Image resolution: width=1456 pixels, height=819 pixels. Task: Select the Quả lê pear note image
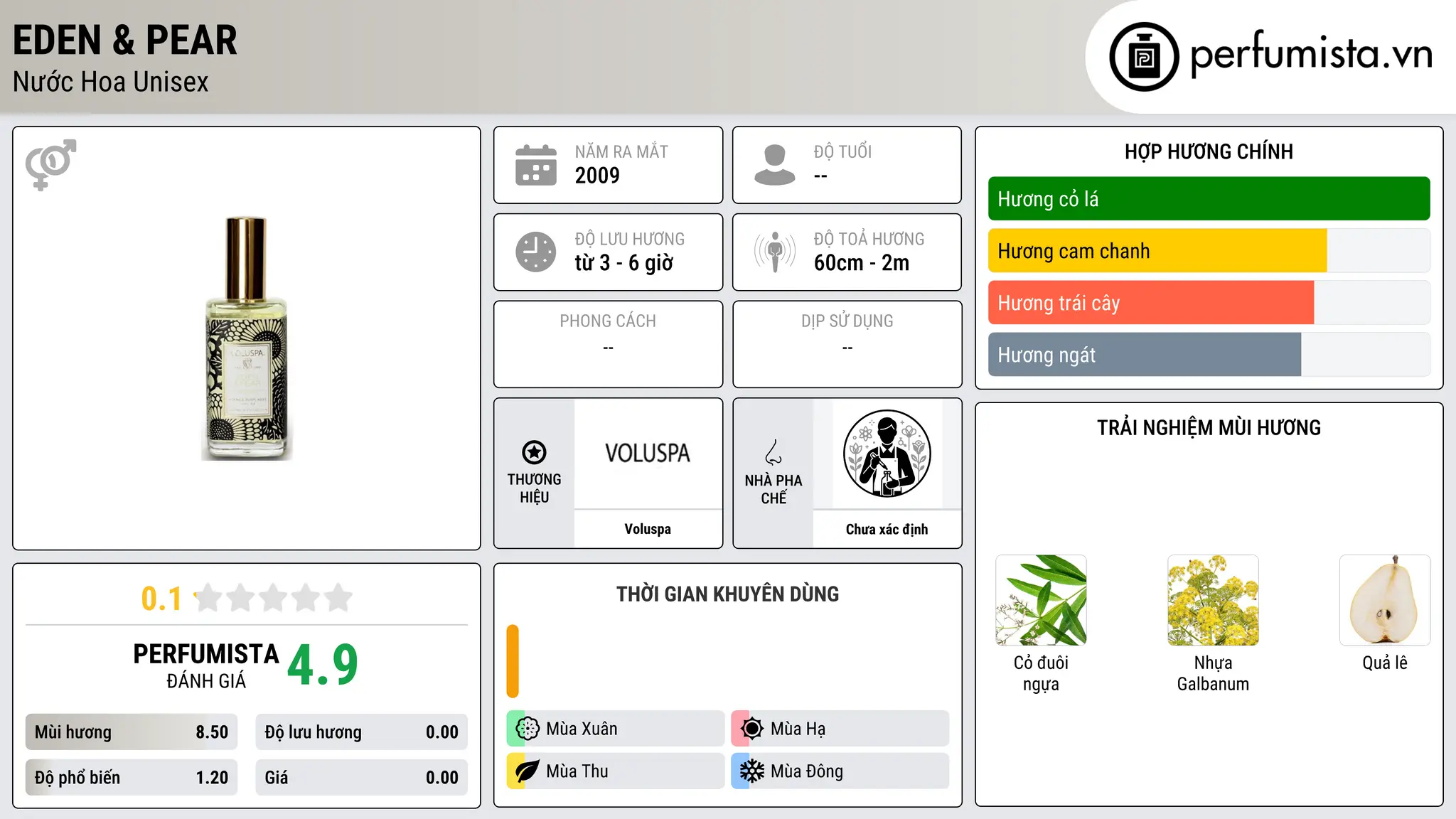click(1385, 600)
